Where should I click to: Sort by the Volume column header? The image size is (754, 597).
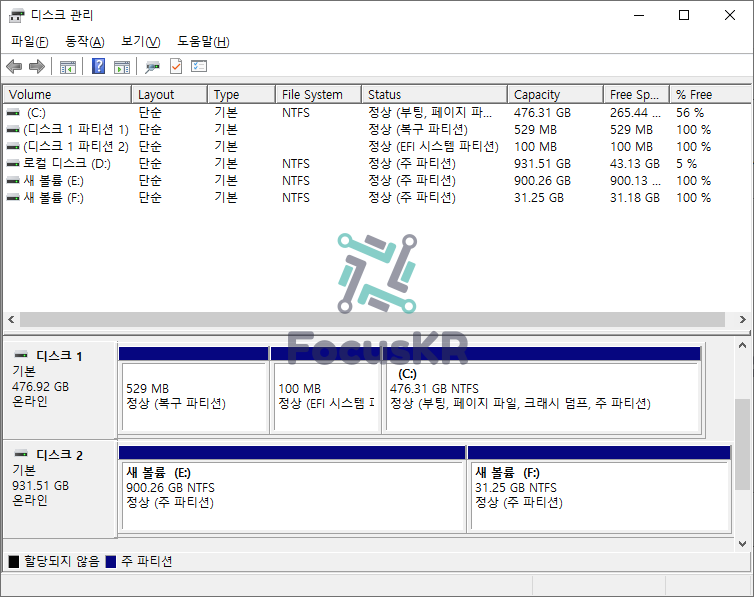click(67, 94)
